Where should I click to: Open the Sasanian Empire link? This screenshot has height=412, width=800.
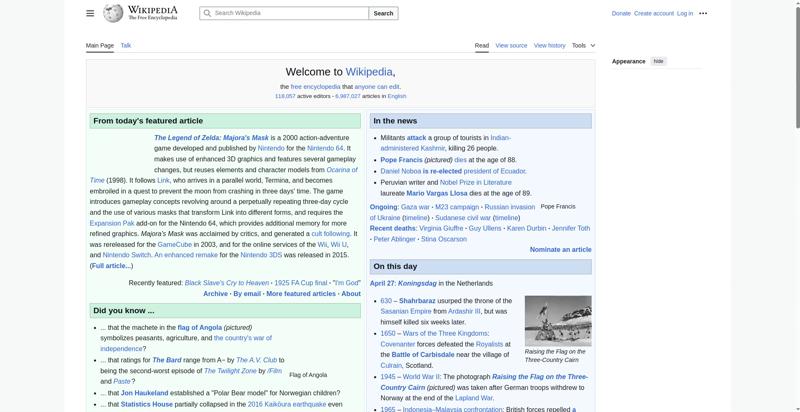coord(406,311)
